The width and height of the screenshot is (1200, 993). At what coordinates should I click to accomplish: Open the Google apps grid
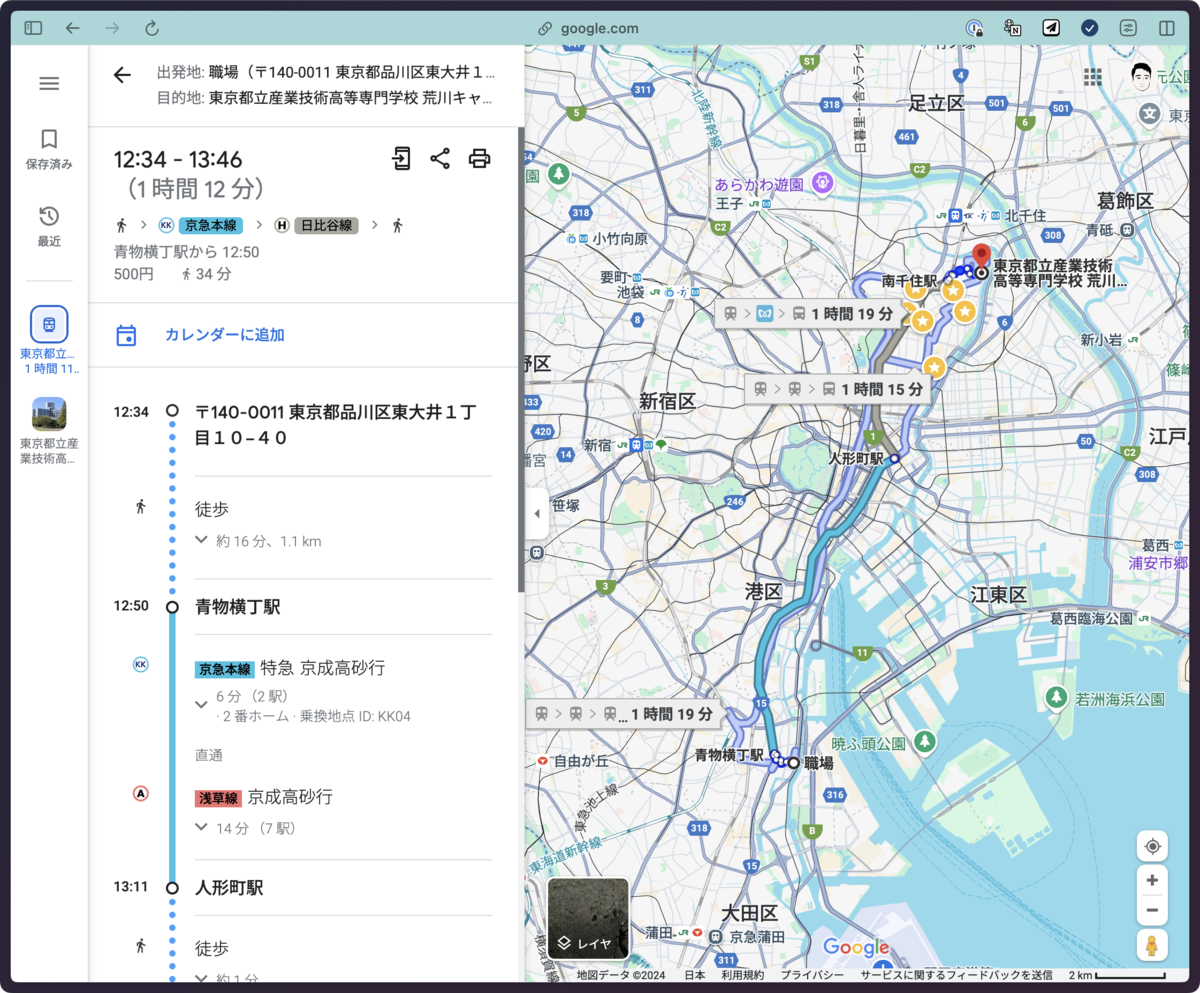point(1092,76)
